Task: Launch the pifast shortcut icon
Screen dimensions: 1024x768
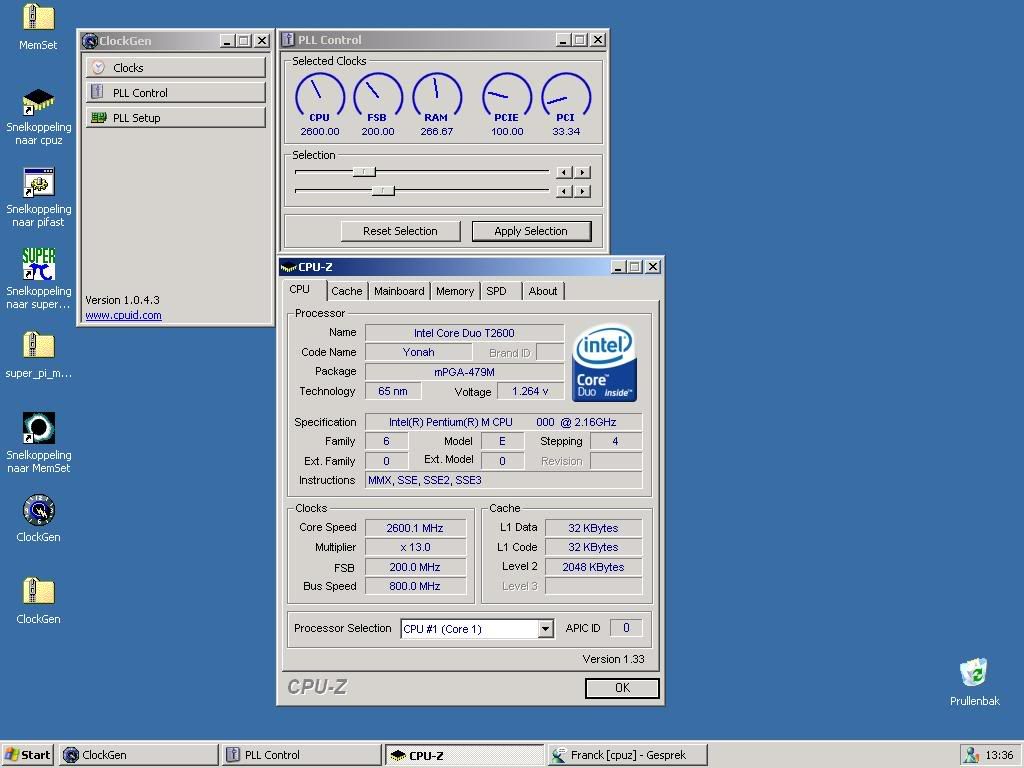Action: click(x=38, y=184)
